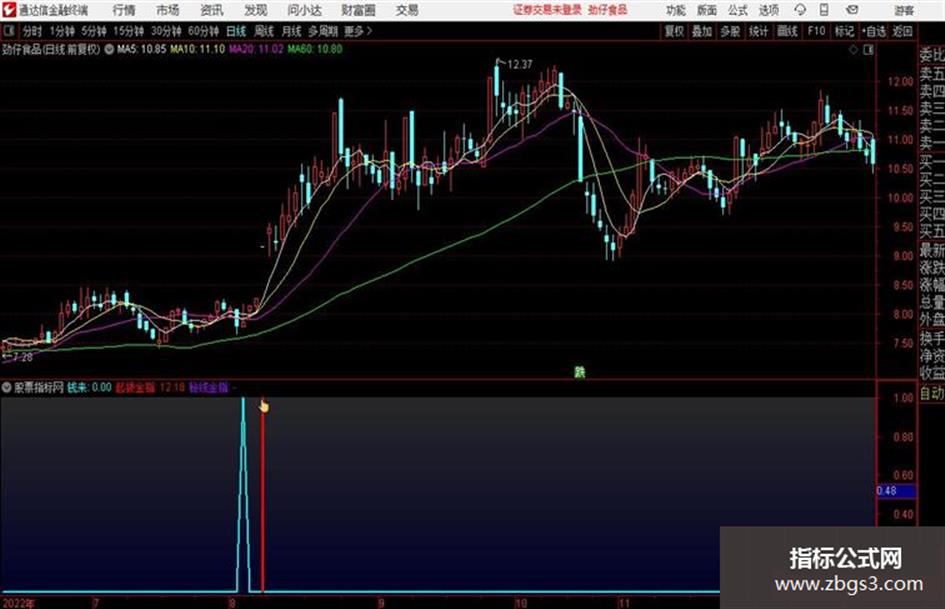Click the 返回 back button
This screenshot has height=609, width=945.
pos(902,31)
